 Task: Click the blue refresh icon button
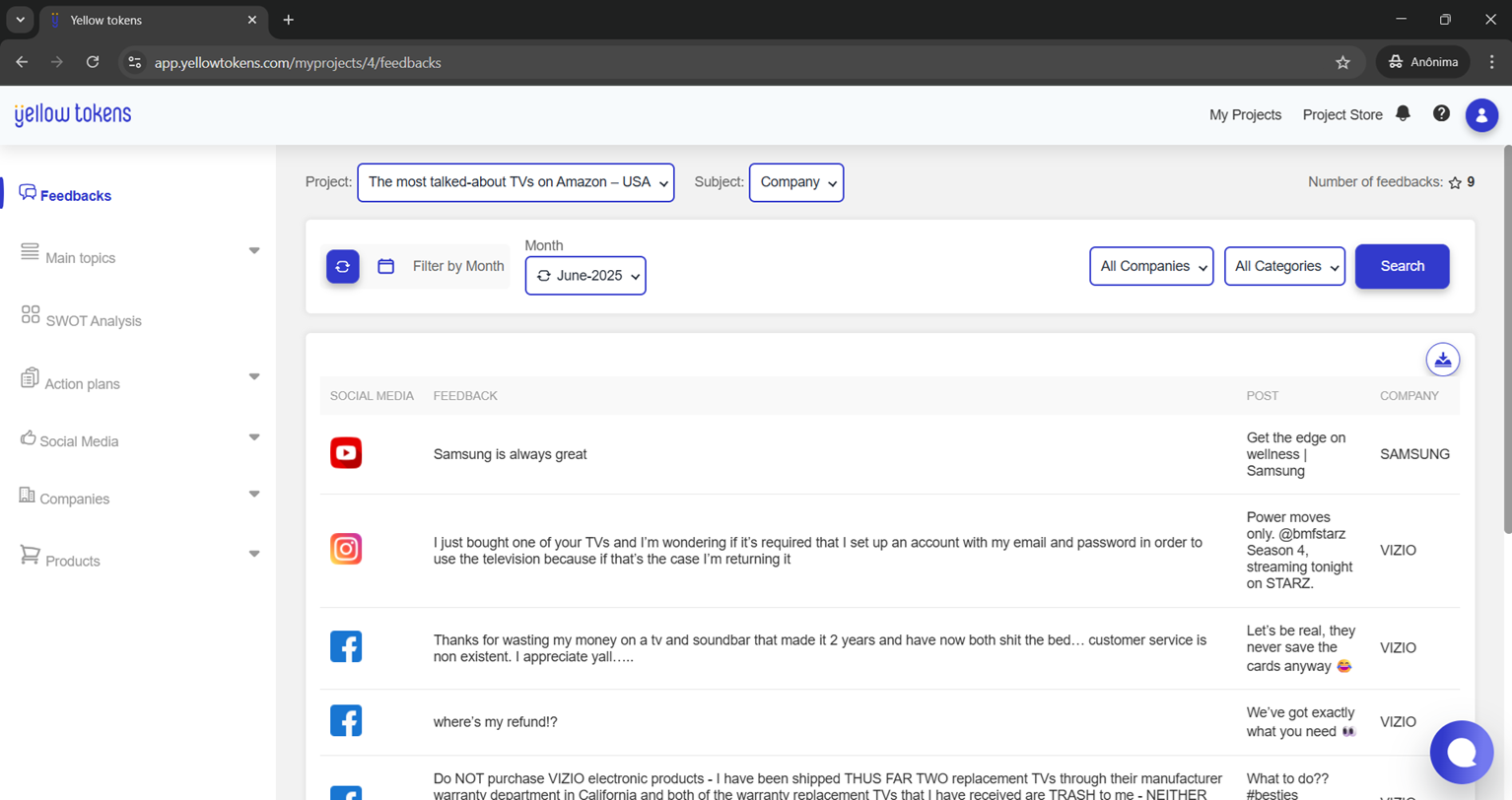pos(343,267)
